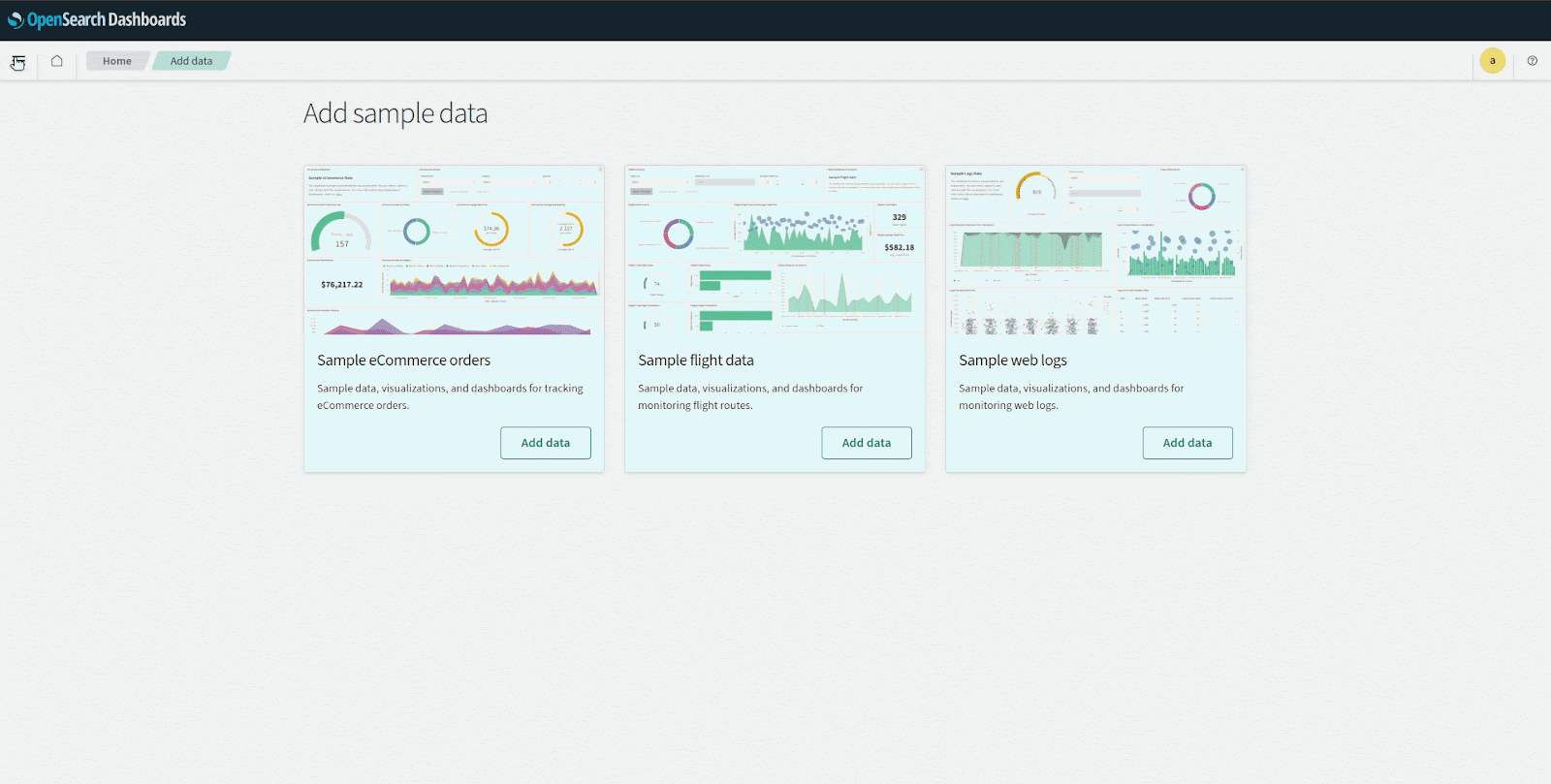Add data for Sample web logs
The width and height of the screenshot is (1551, 784).
1187,443
